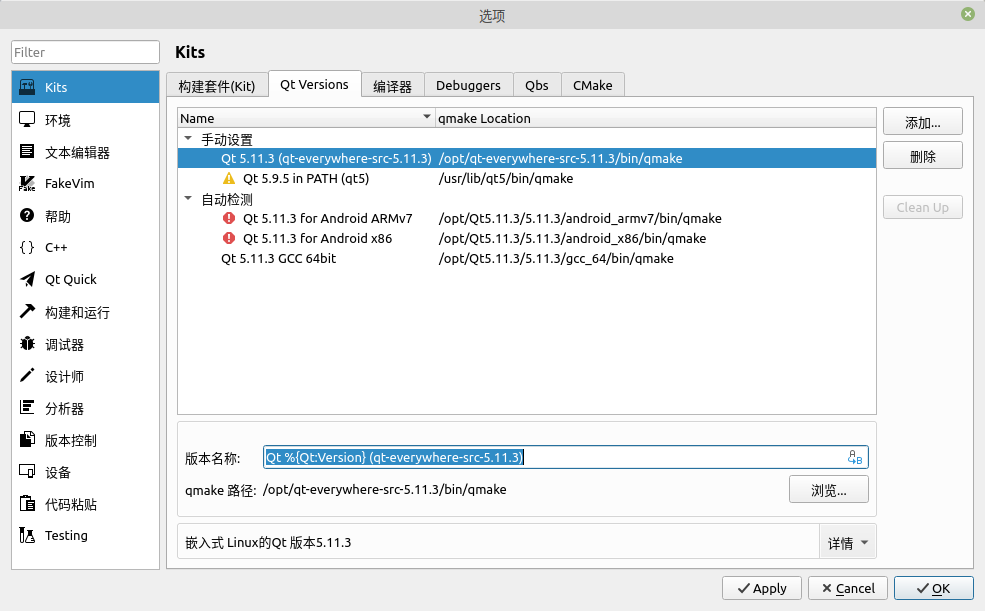Focus the Filter search field
The image size is (985, 611).
(85, 52)
